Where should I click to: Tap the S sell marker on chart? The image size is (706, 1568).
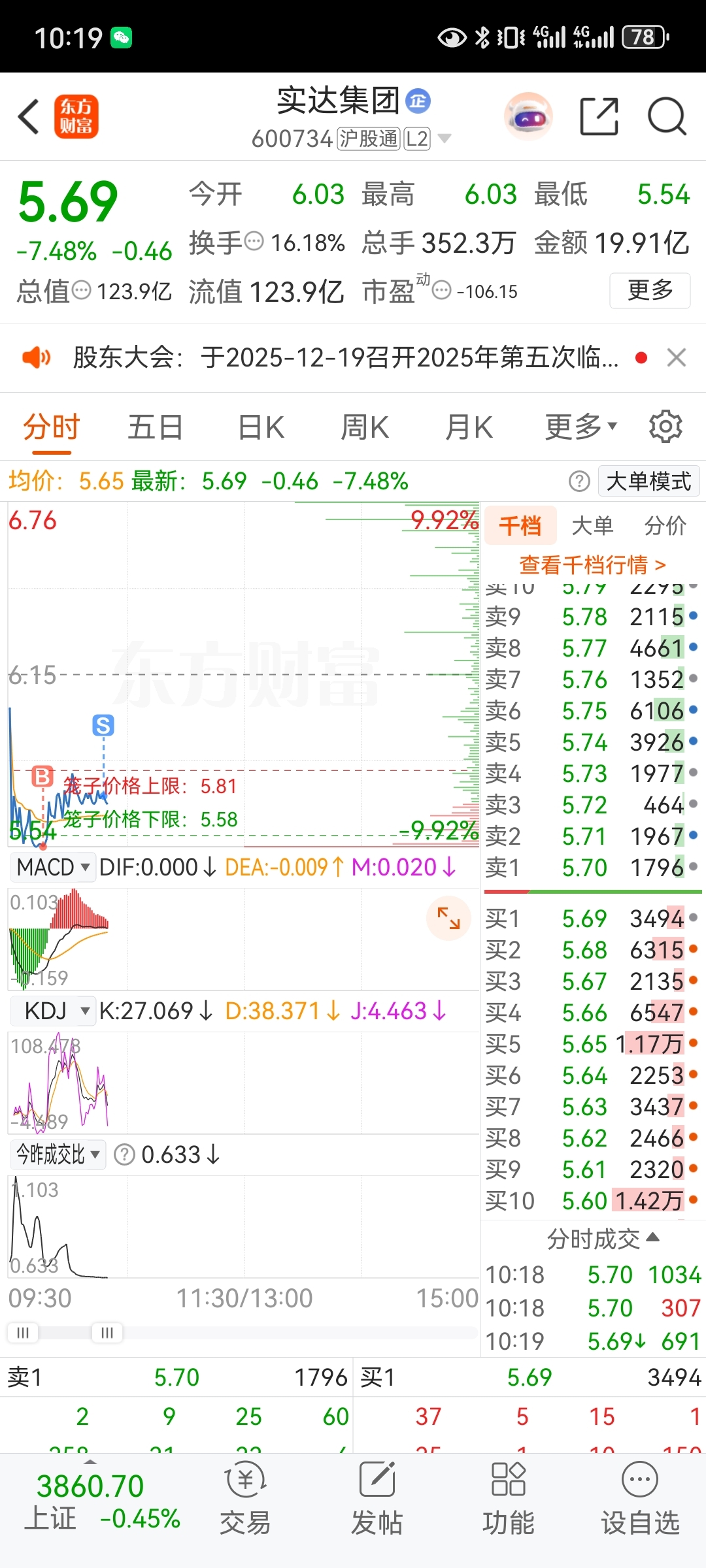tap(103, 725)
